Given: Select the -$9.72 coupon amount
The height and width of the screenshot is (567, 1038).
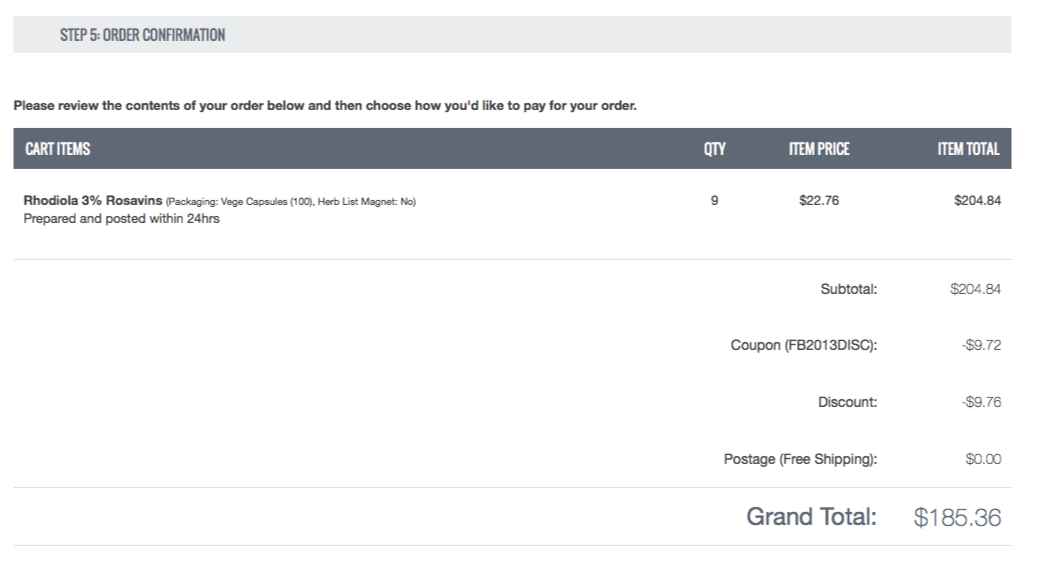Looking at the screenshot, I should (x=980, y=345).
